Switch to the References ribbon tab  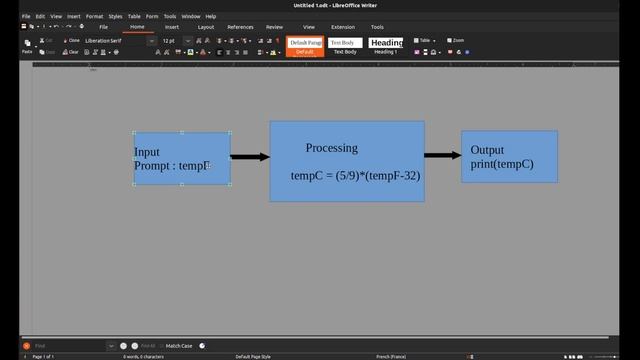coord(240,27)
